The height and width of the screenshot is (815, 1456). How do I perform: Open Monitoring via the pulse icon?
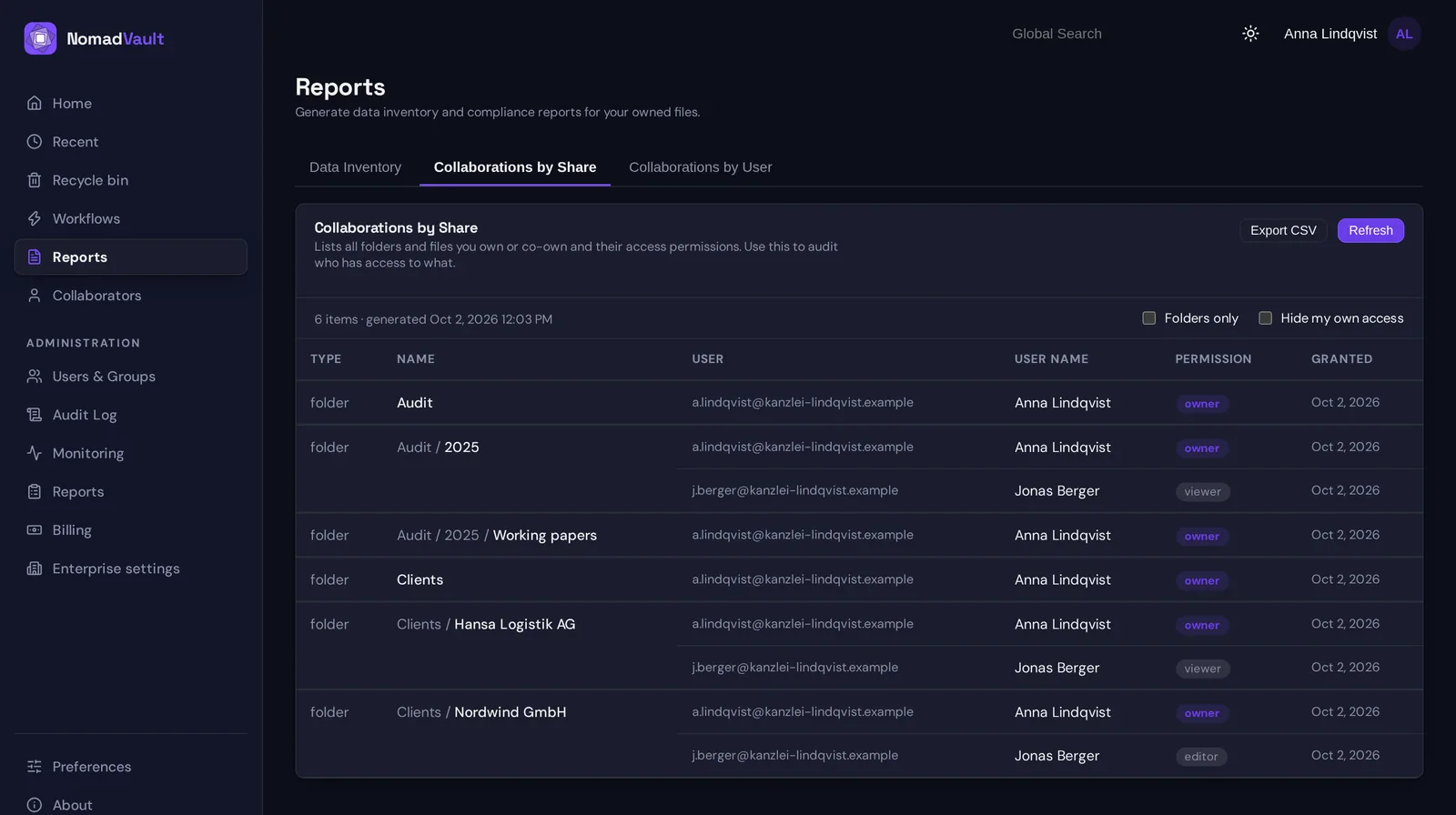click(35, 453)
